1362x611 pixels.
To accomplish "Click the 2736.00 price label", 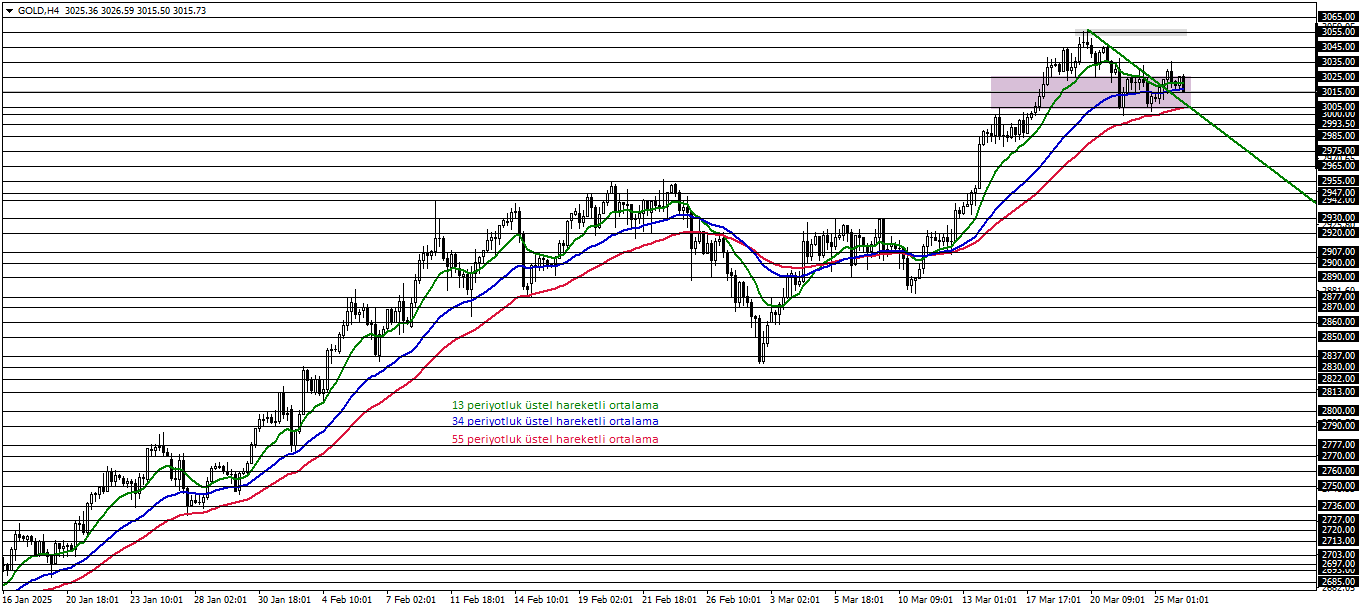I will coord(1338,507).
